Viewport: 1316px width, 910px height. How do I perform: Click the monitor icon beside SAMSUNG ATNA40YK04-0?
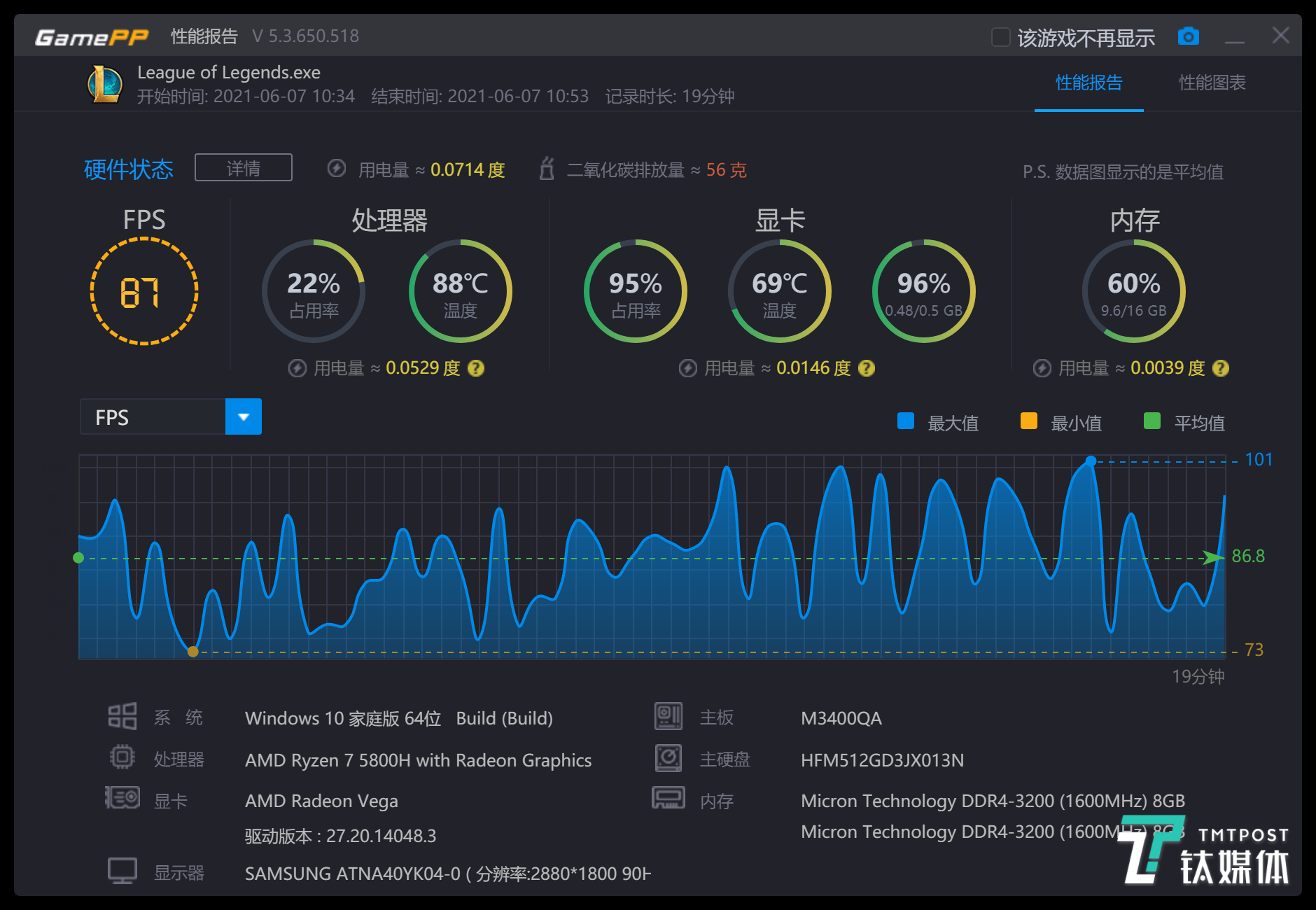click(122, 870)
